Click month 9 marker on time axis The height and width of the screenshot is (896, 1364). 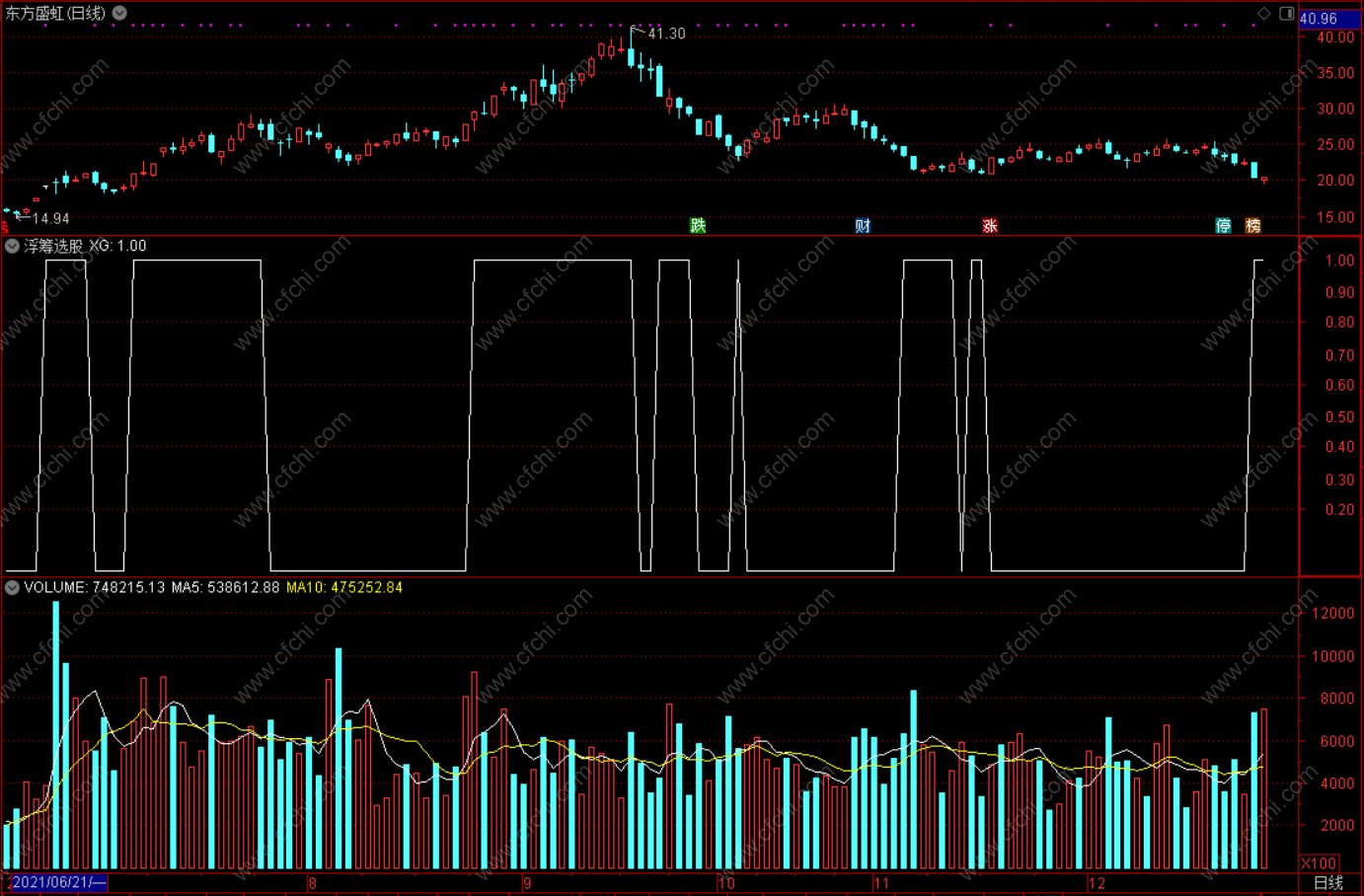point(527,883)
